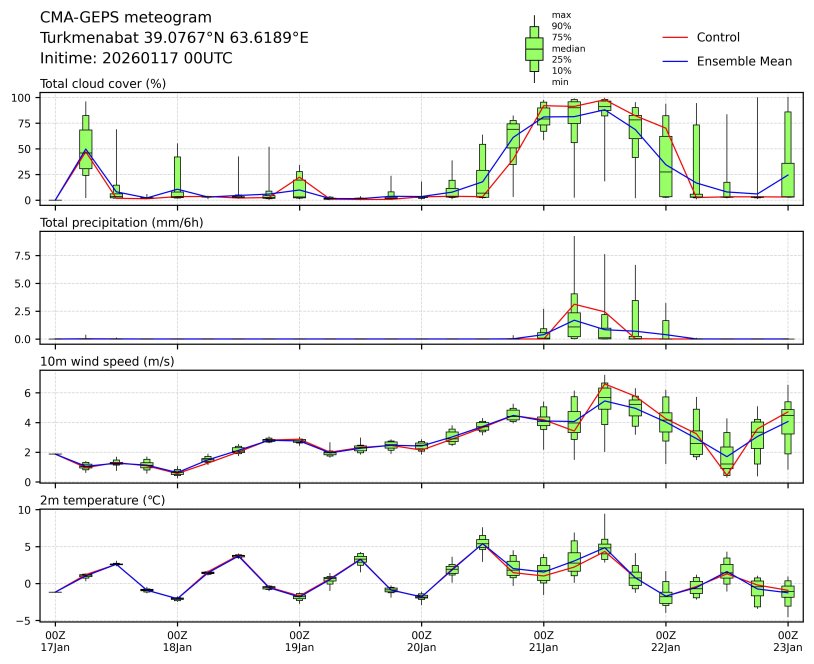The image size is (814, 664).
Task: Select the Control legend label
Action: [x=718, y=37]
